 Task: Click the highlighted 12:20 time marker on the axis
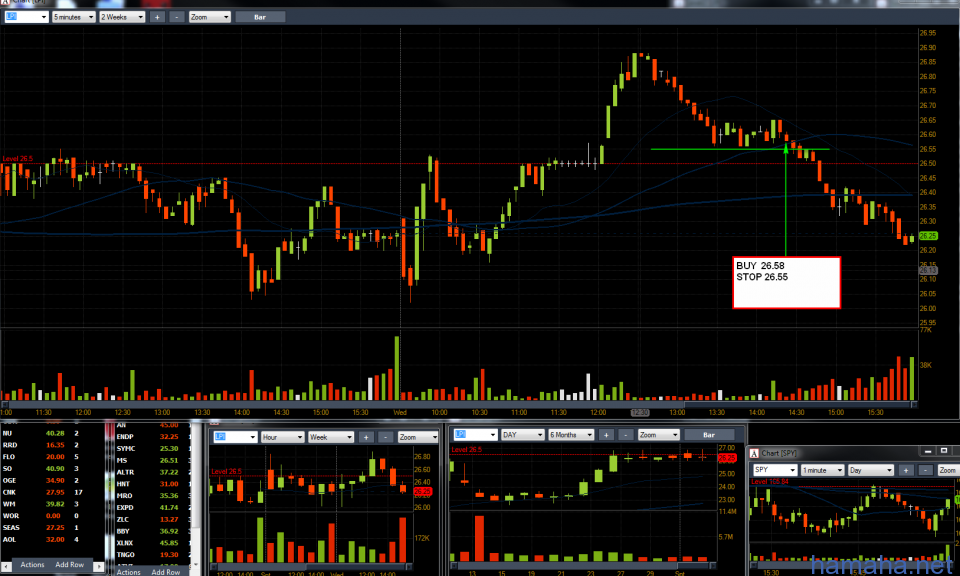[640, 413]
